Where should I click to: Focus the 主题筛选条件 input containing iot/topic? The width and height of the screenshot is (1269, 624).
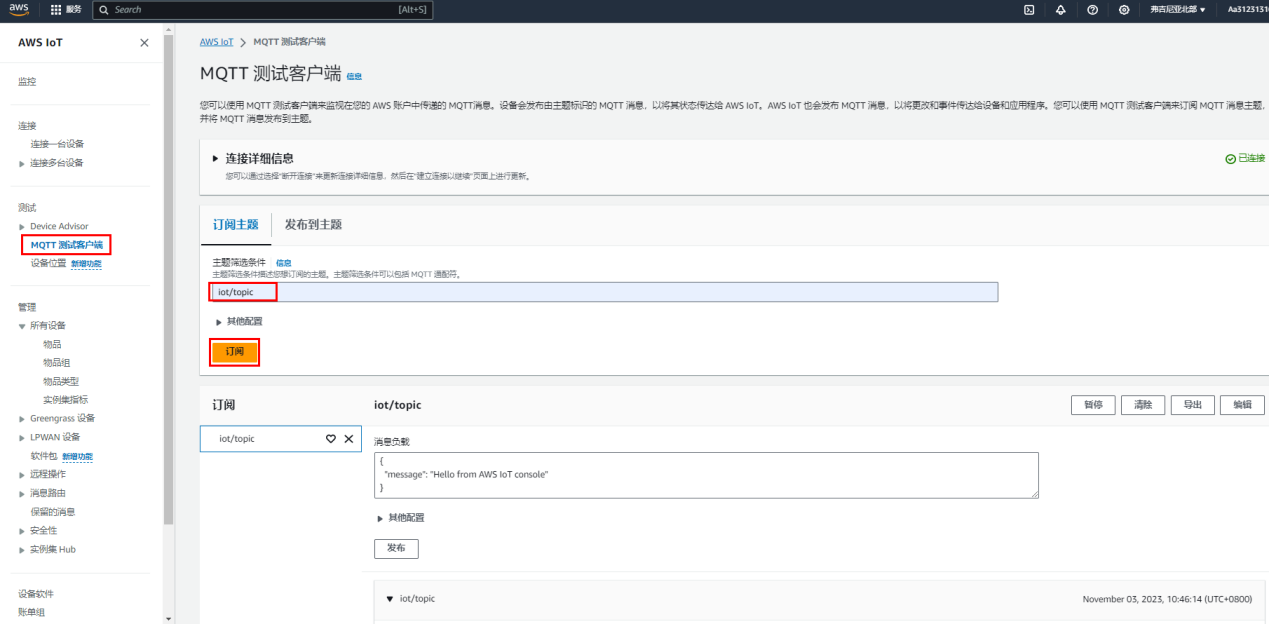(x=604, y=292)
